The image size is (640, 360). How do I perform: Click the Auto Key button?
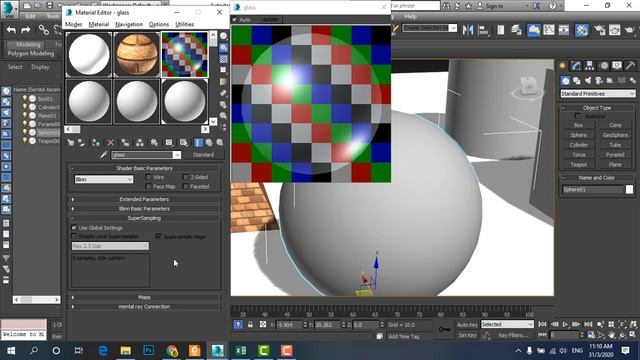pos(467,324)
